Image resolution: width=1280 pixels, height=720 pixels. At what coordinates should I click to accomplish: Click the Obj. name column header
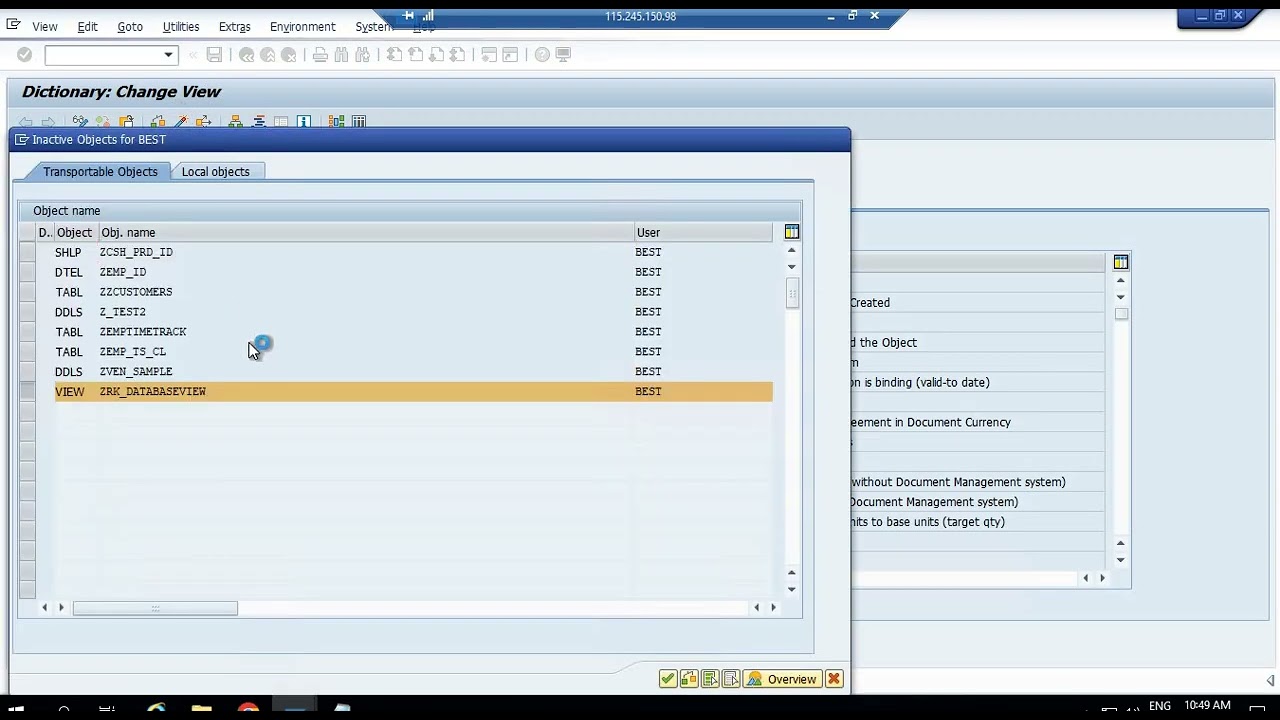(x=366, y=232)
